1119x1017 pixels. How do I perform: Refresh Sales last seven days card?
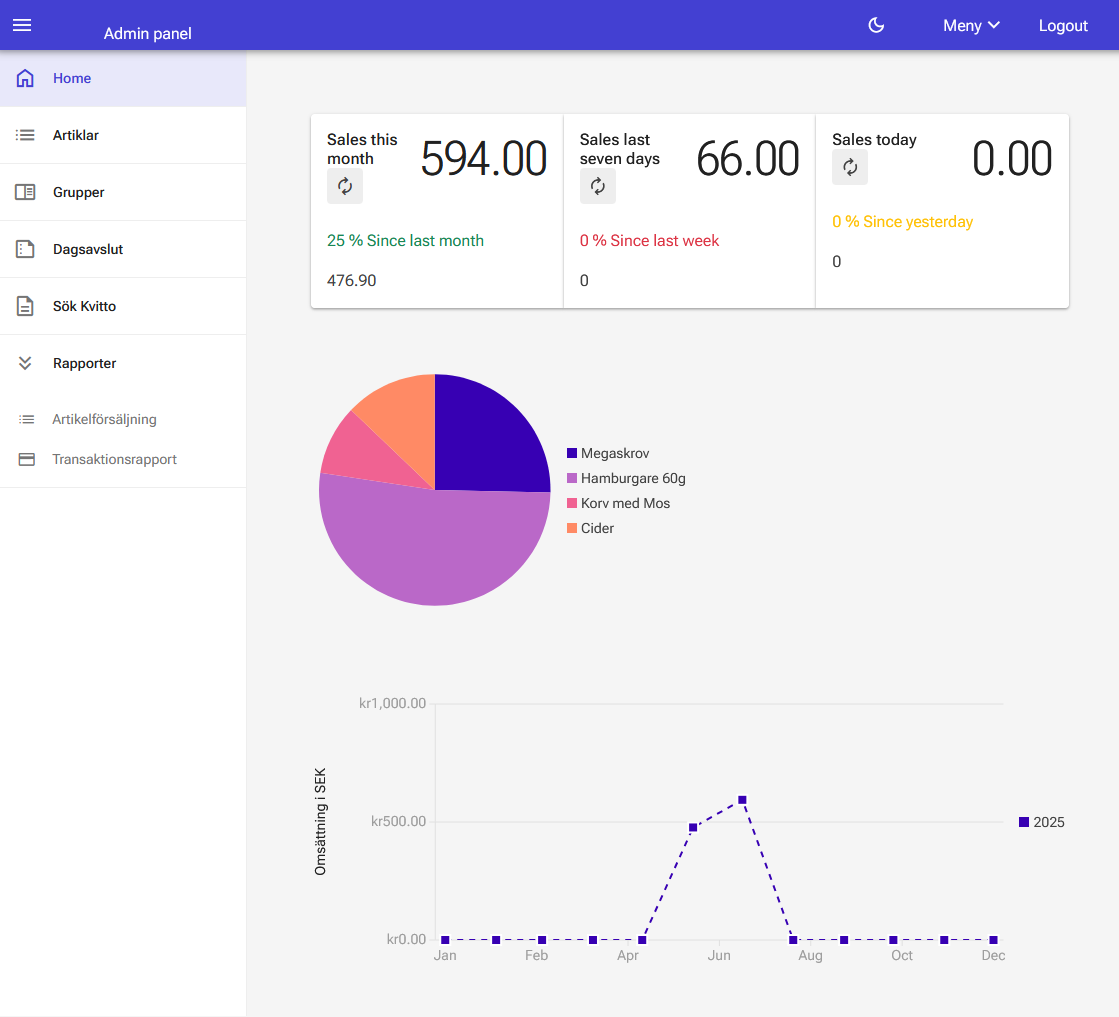[x=598, y=186]
